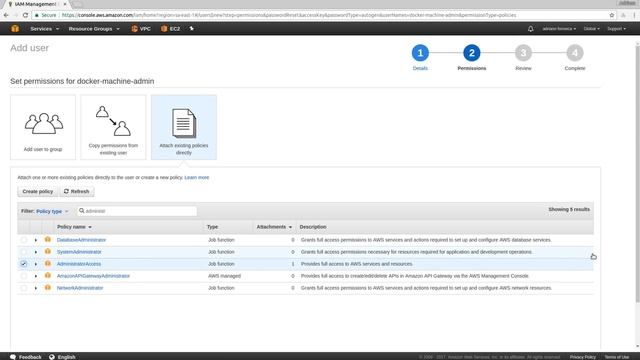The height and width of the screenshot is (360, 640).
Task: Open the Terms of Use footer link
Action: (617, 357)
